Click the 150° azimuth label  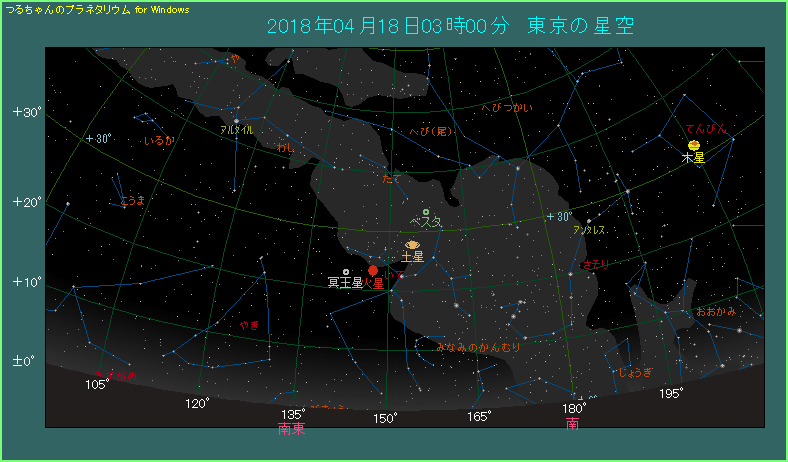(x=385, y=416)
